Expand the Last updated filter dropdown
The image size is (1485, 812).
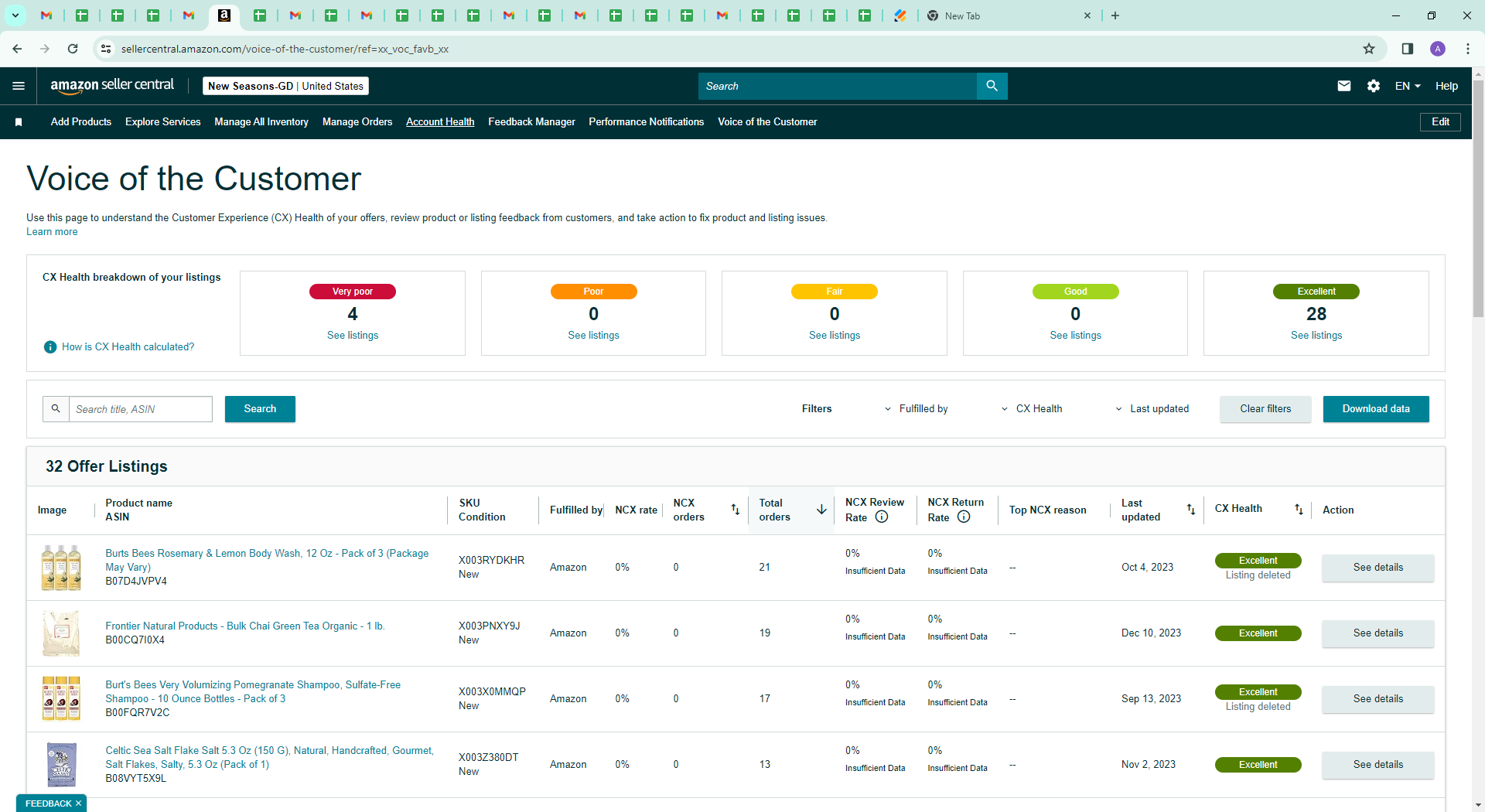pos(1152,409)
